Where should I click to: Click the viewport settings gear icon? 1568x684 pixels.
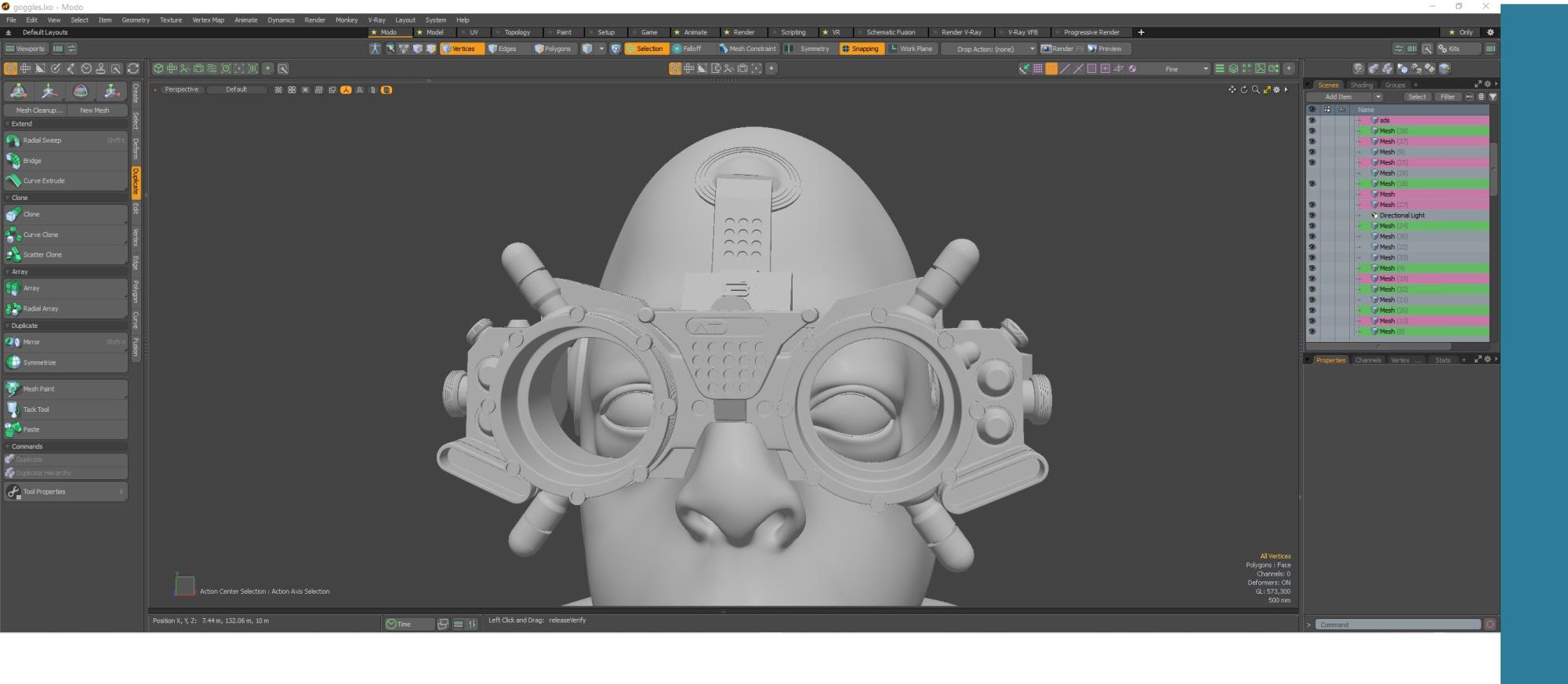[x=1276, y=89]
